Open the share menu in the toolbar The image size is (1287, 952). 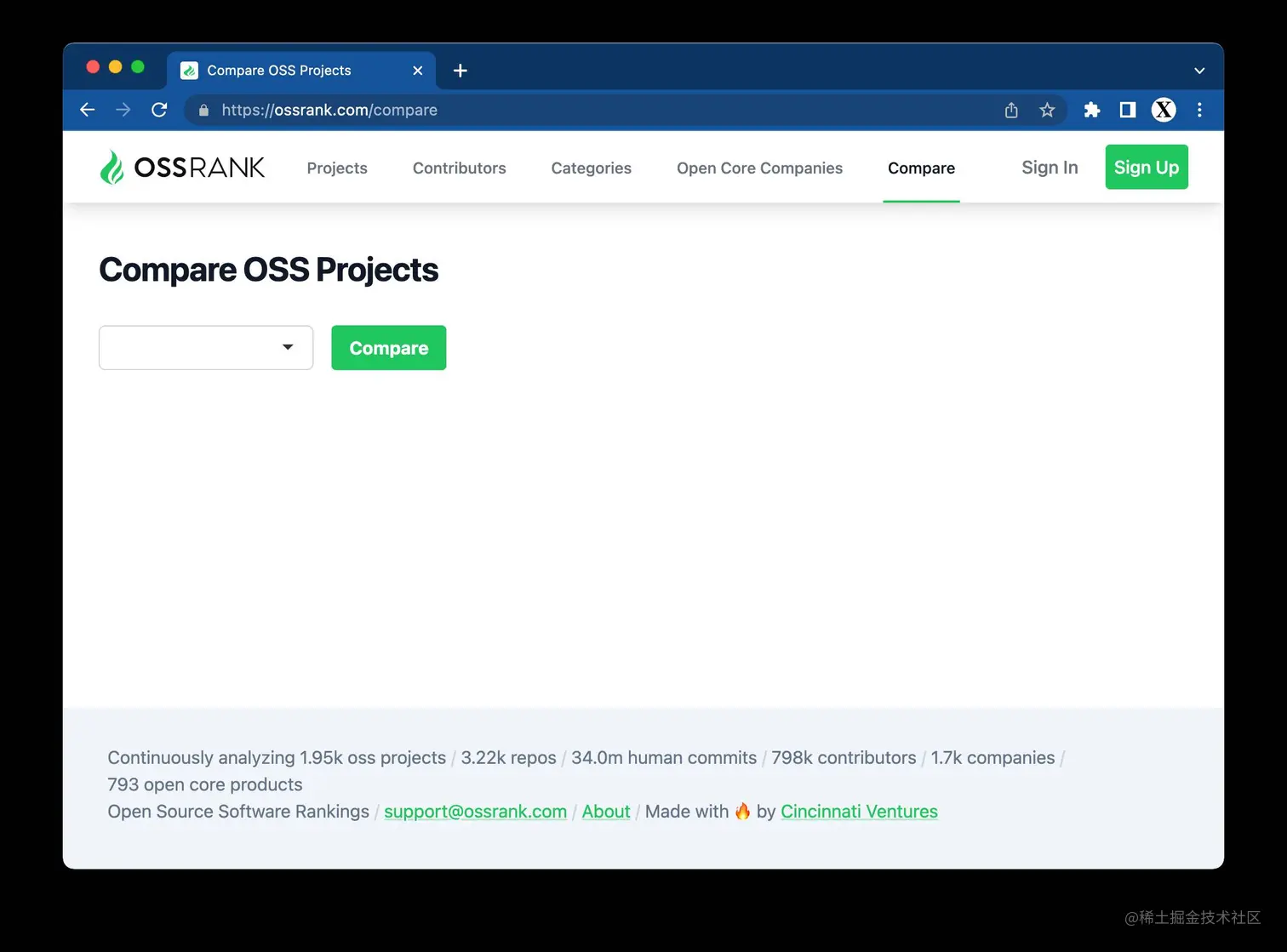(1010, 110)
